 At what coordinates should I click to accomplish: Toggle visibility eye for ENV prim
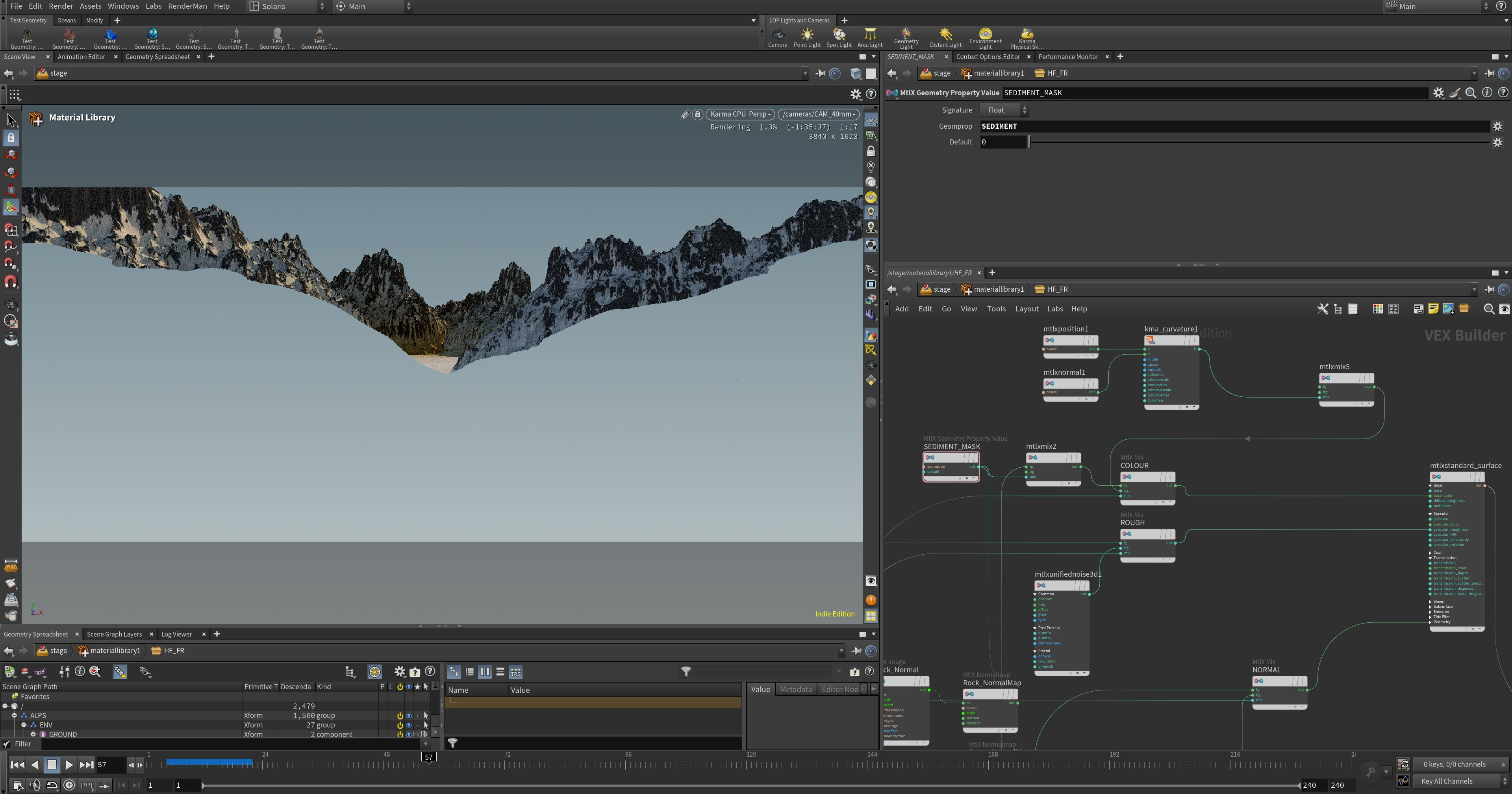409,725
